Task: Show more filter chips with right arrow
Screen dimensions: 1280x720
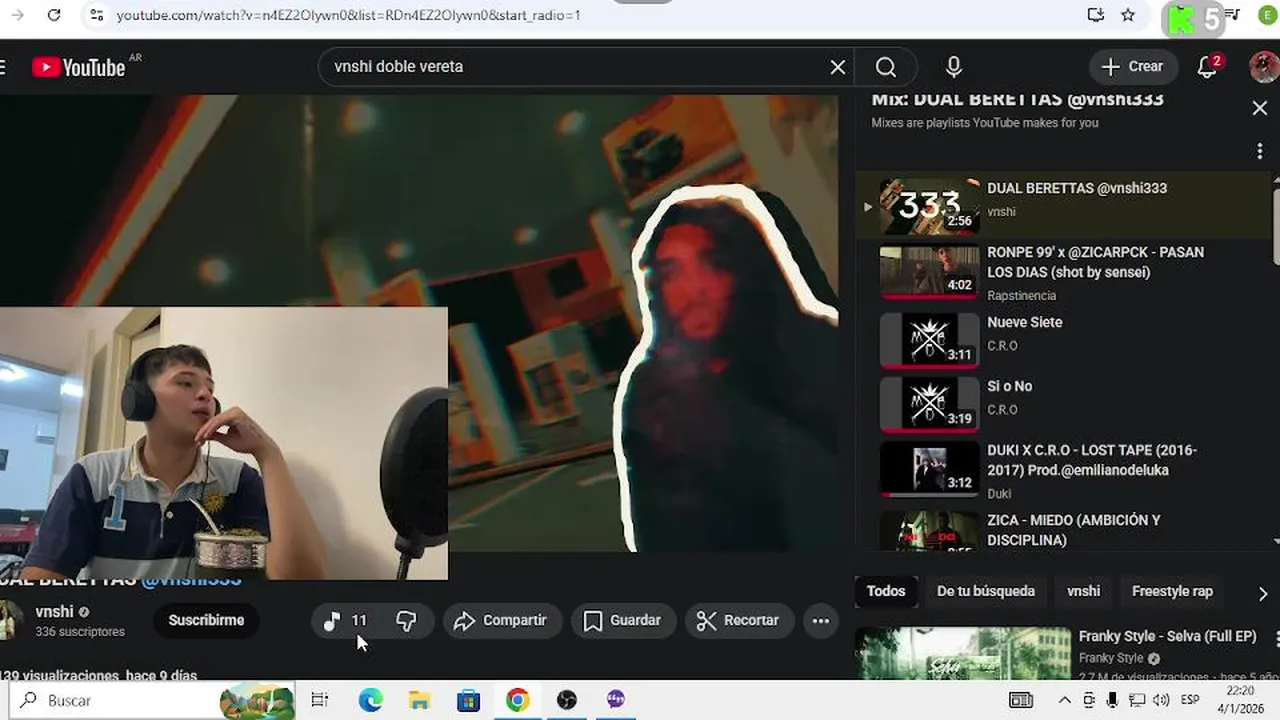Action: click(x=1262, y=593)
